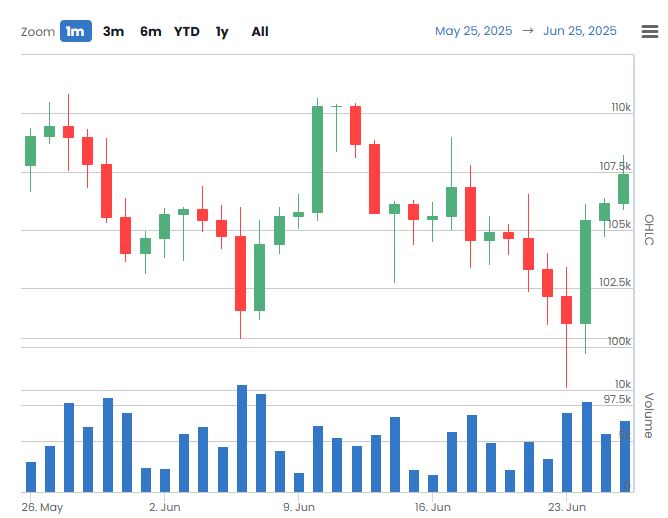The image size is (668, 518).
Task: Switch zoom to 6m range
Action: pos(150,31)
